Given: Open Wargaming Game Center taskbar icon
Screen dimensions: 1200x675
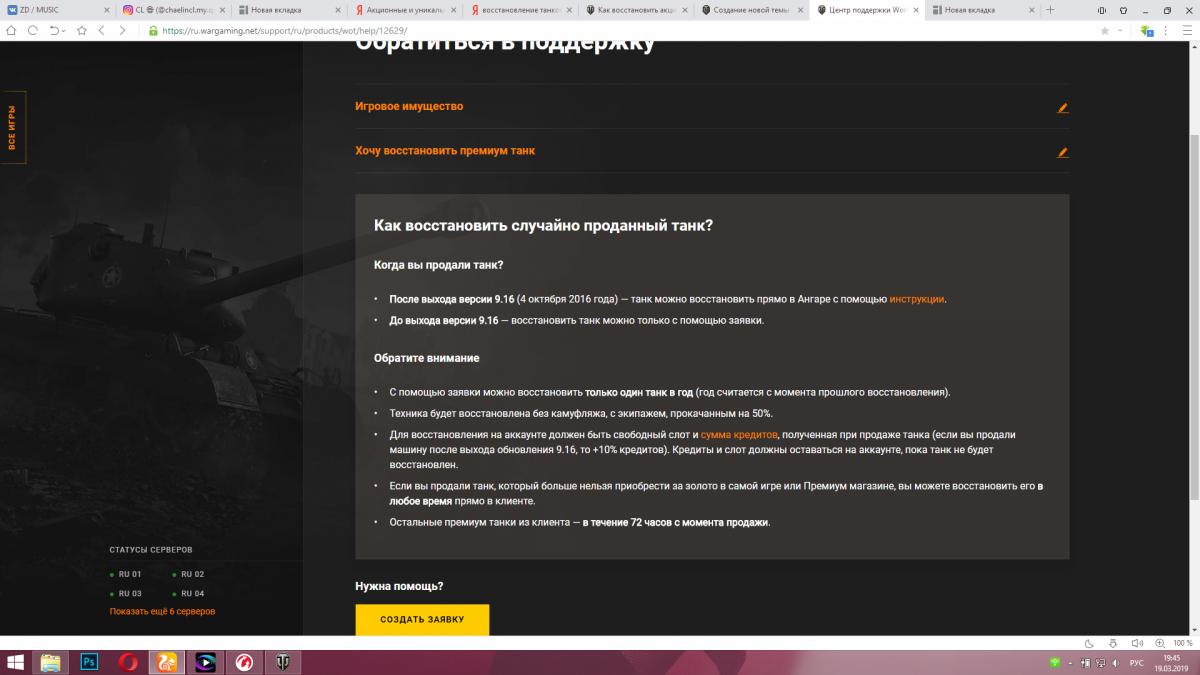Looking at the screenshot, I should 243,662.
